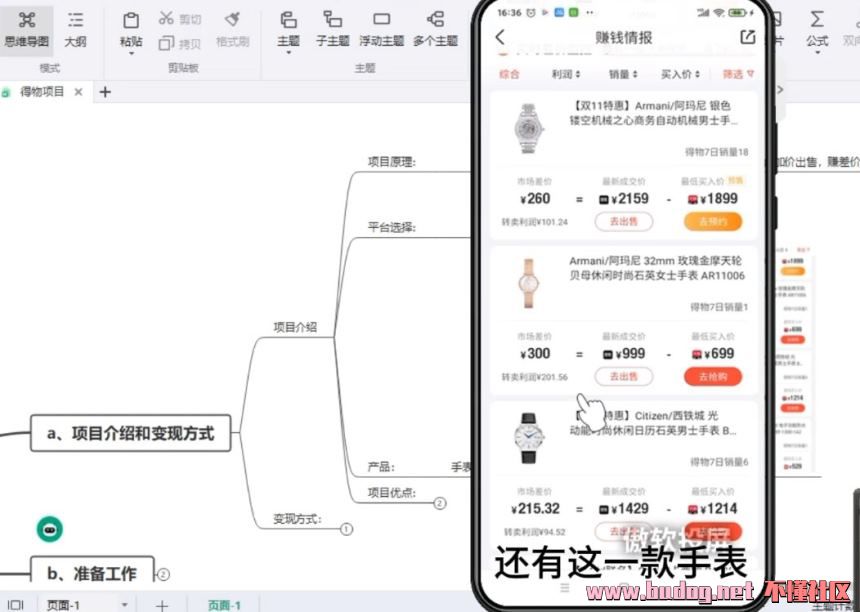This screenshot has height=612, width=860.
Task: Expand the dropdown arrow under the first 主题 button
Action: point(288,53)
